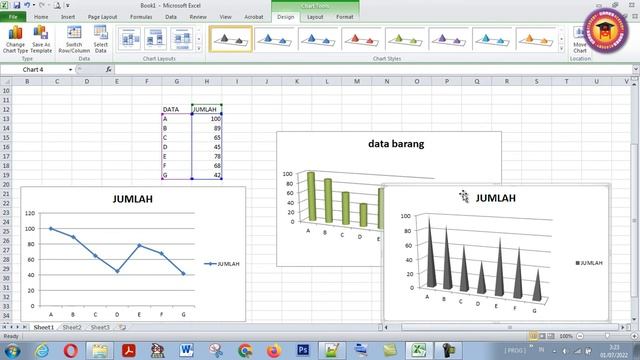Open Internet Explorer from taskbar
640x360 pixels.
(42, 351)
